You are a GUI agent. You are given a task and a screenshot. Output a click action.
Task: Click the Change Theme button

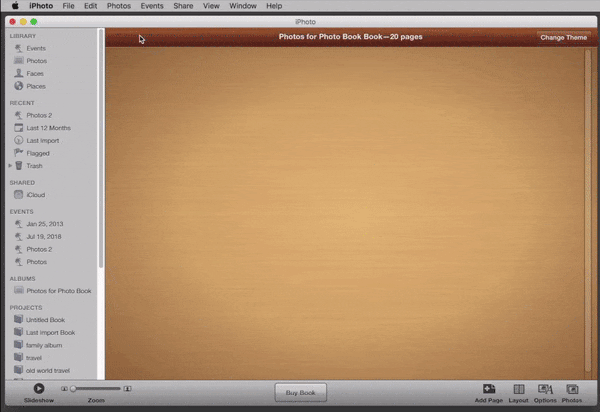[x=563, y=38]
